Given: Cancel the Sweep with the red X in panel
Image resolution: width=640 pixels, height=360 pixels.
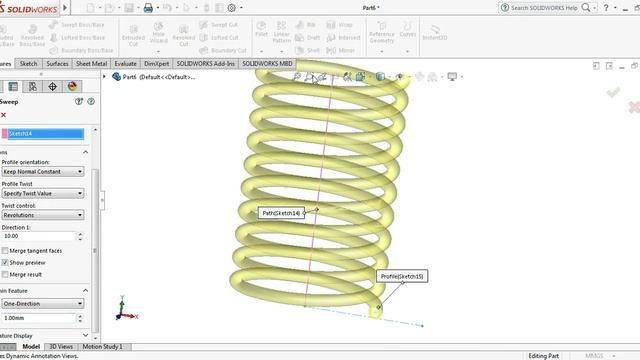Looking at the screenshot, I should pos(3,115).
